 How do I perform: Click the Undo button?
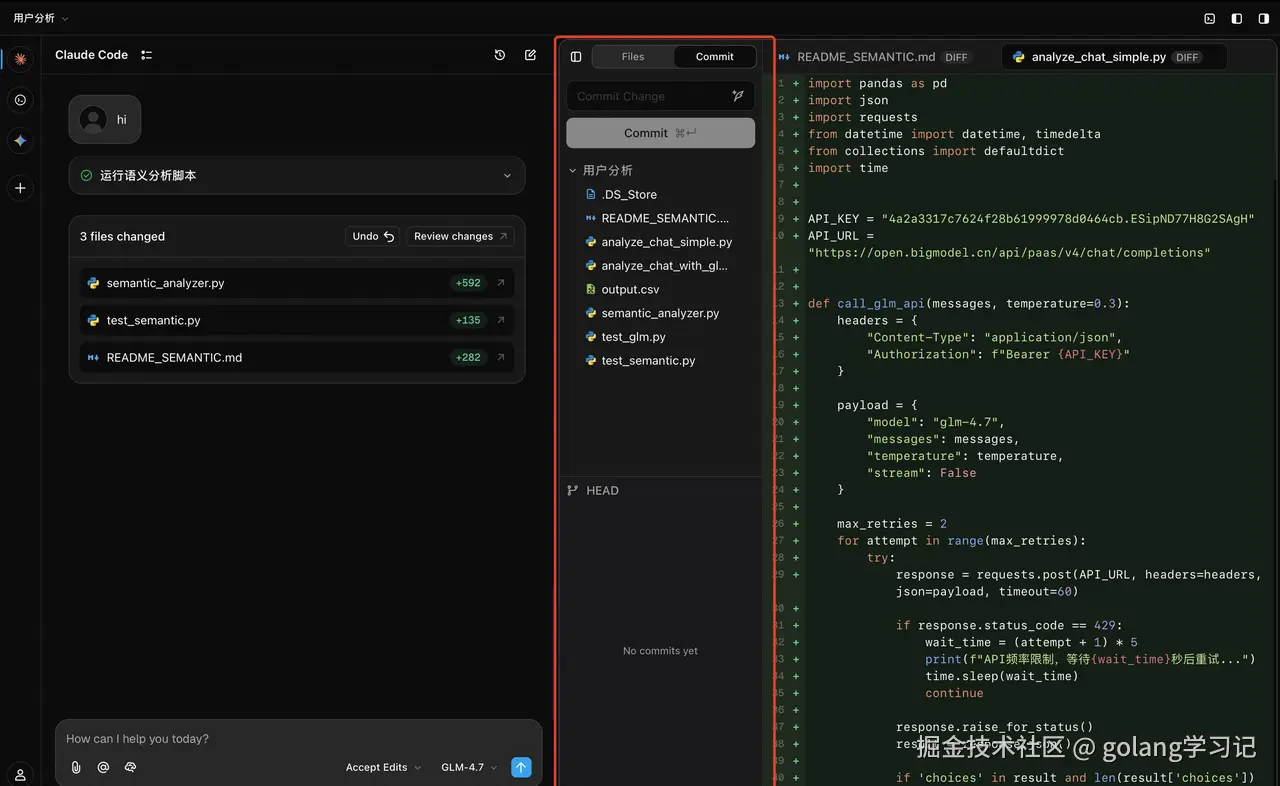pyautogui.click(x=373, y=236)
